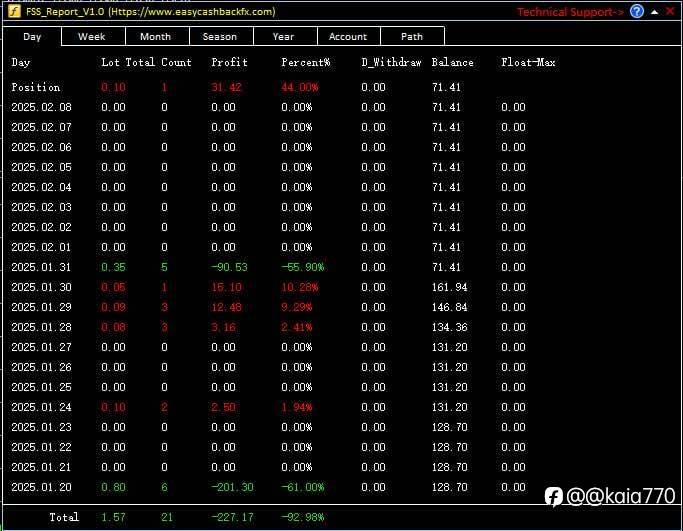Click the Percent% column header

click(x=306, y=62)
